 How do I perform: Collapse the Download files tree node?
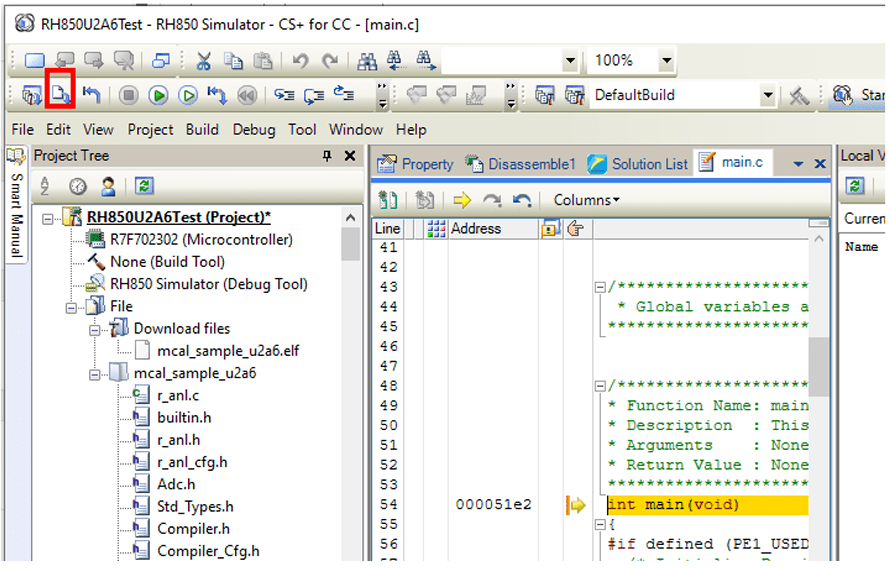pos(94,329)
